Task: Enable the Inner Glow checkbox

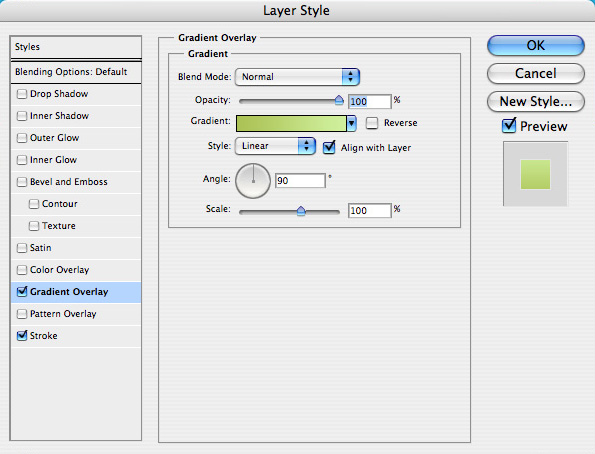Action: coord(22,160)
